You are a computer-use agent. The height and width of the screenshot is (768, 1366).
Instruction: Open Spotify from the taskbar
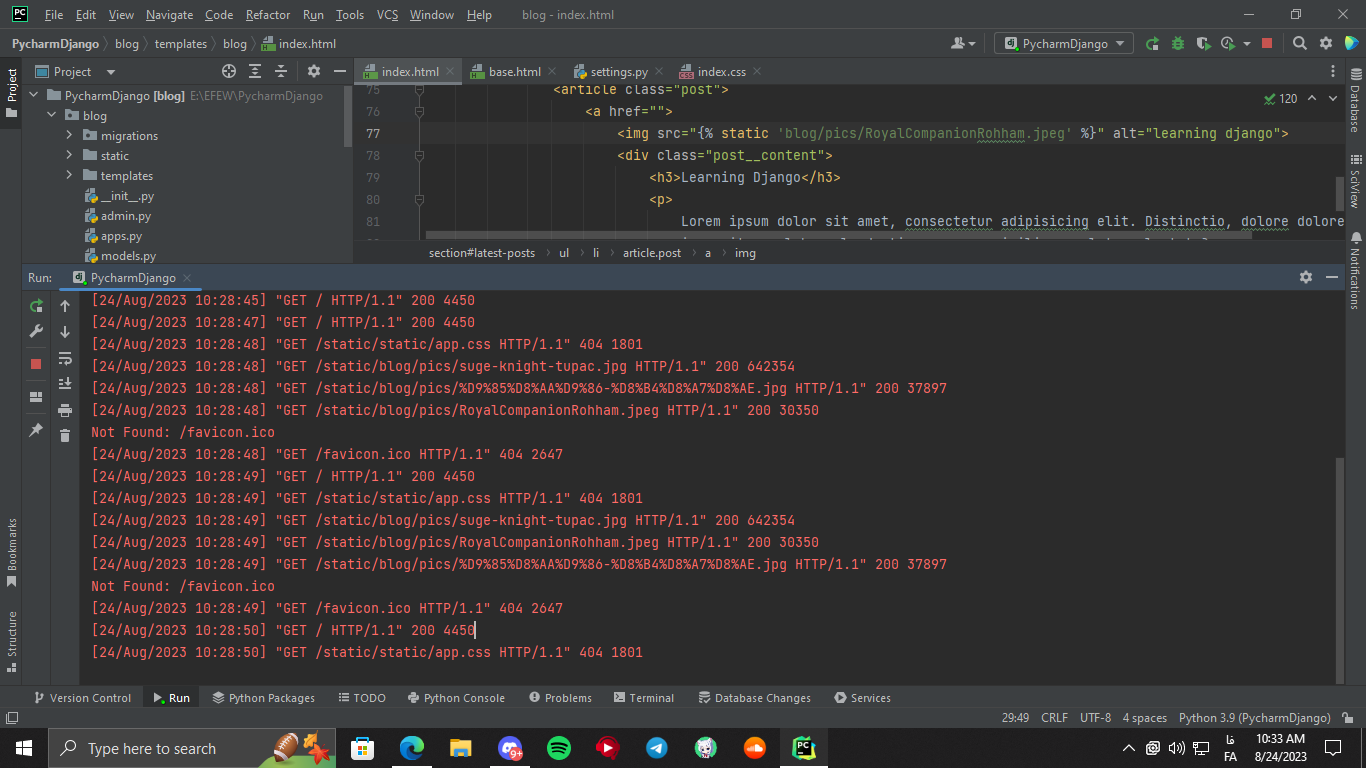tap(558, 747)
